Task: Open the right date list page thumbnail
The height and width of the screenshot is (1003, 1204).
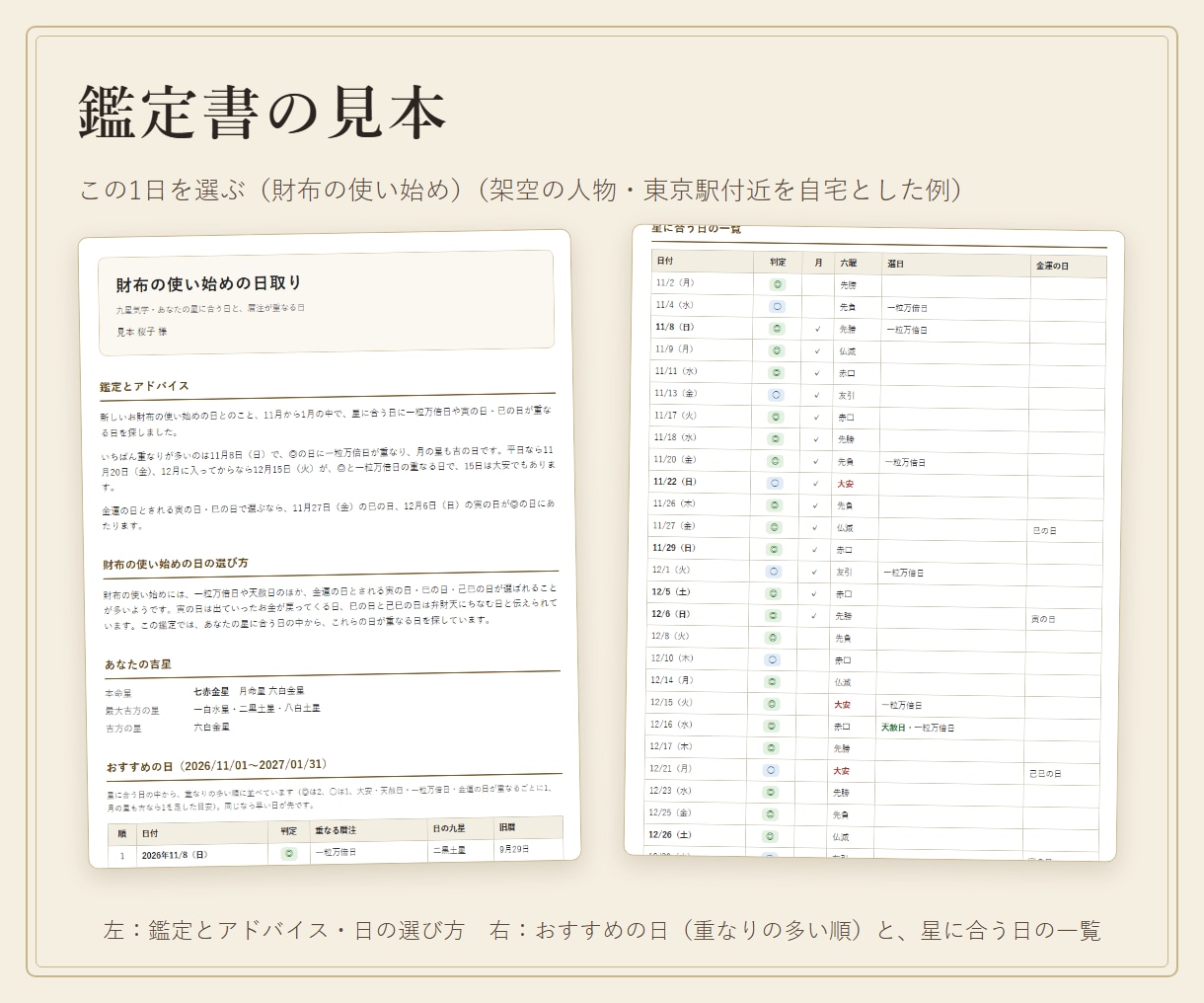Action: click(x=874, y=545)
